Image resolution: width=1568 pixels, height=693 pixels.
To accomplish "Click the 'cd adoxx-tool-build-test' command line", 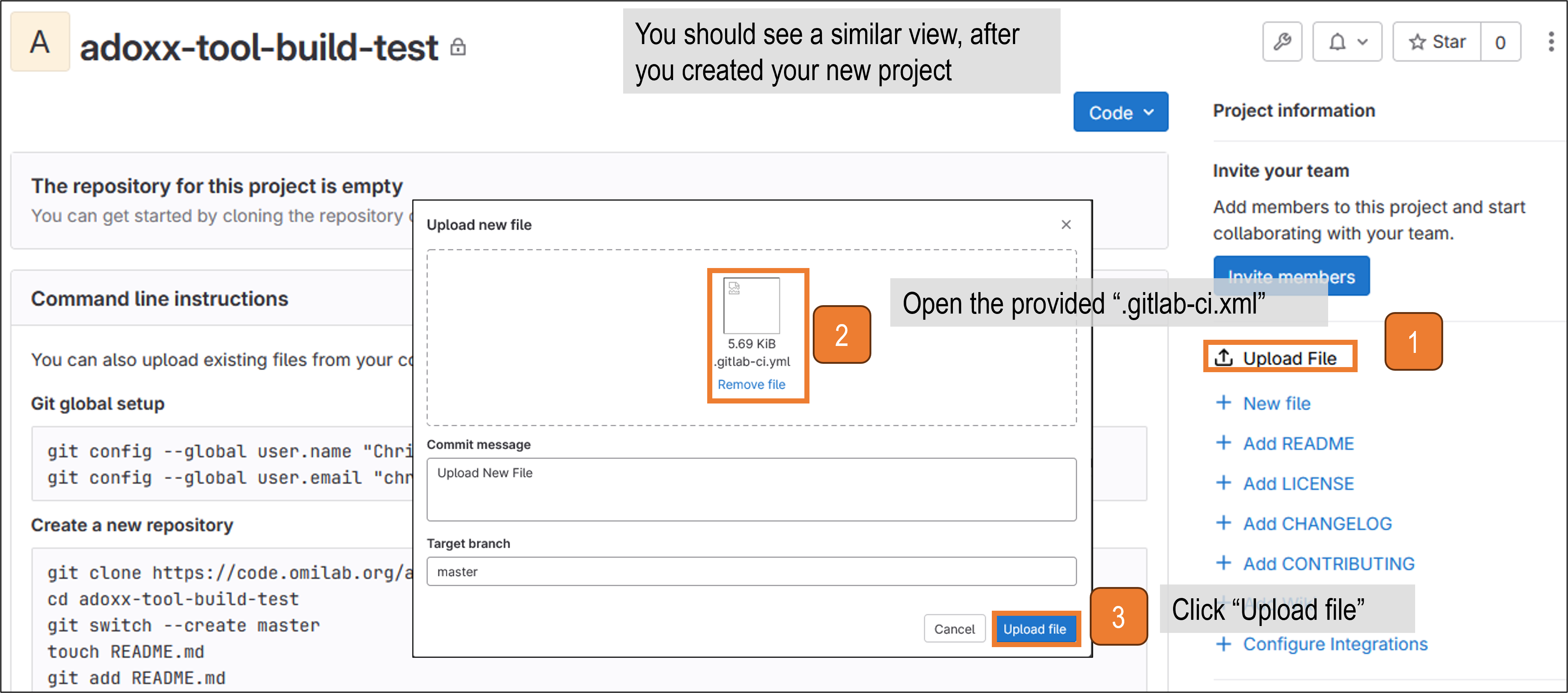I will [x=174, y=599].
